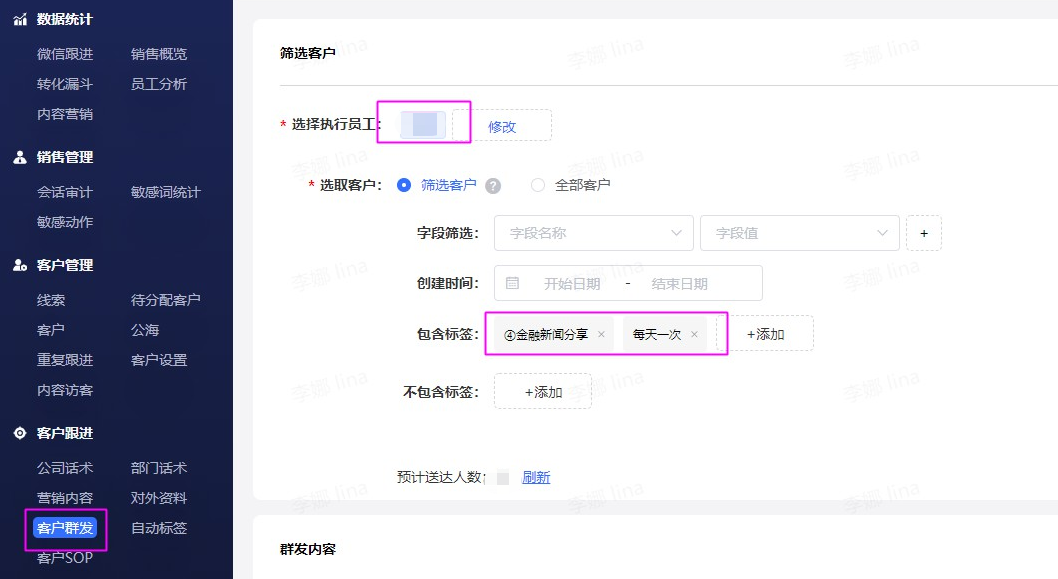Open 营销内容 in sidebar
This screenshot has width=1058, height=579.
65,498
